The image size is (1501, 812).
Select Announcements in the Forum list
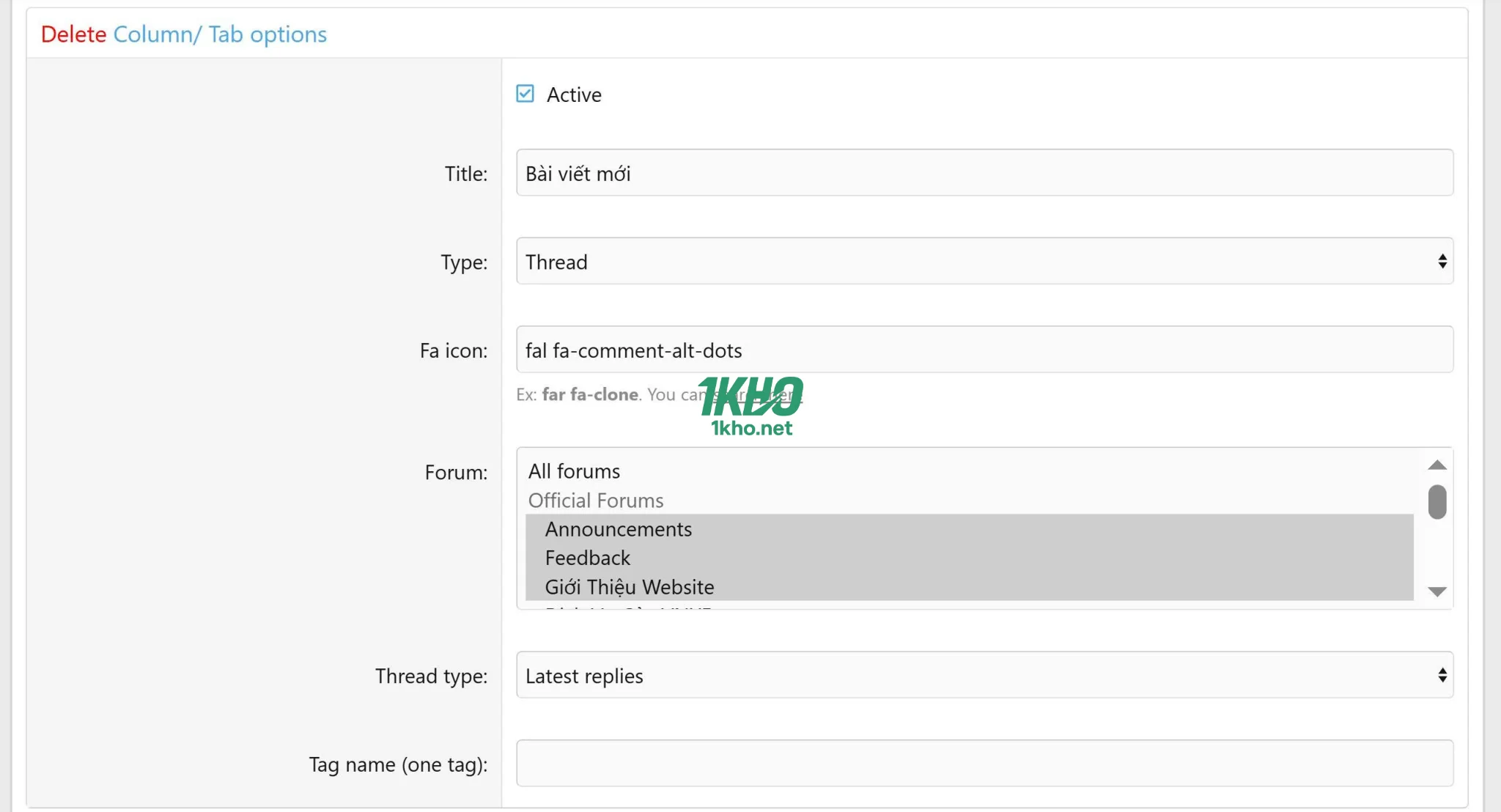click(x=618, y=529)
